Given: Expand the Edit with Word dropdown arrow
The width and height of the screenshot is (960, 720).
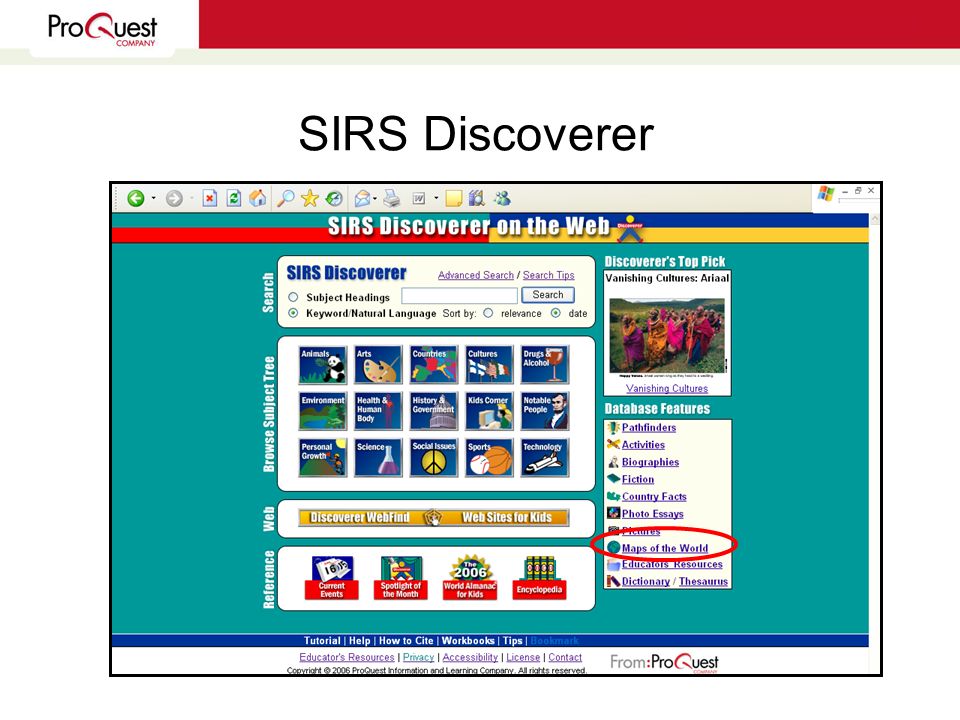Looking at the screenshot, I should (436, 198).
